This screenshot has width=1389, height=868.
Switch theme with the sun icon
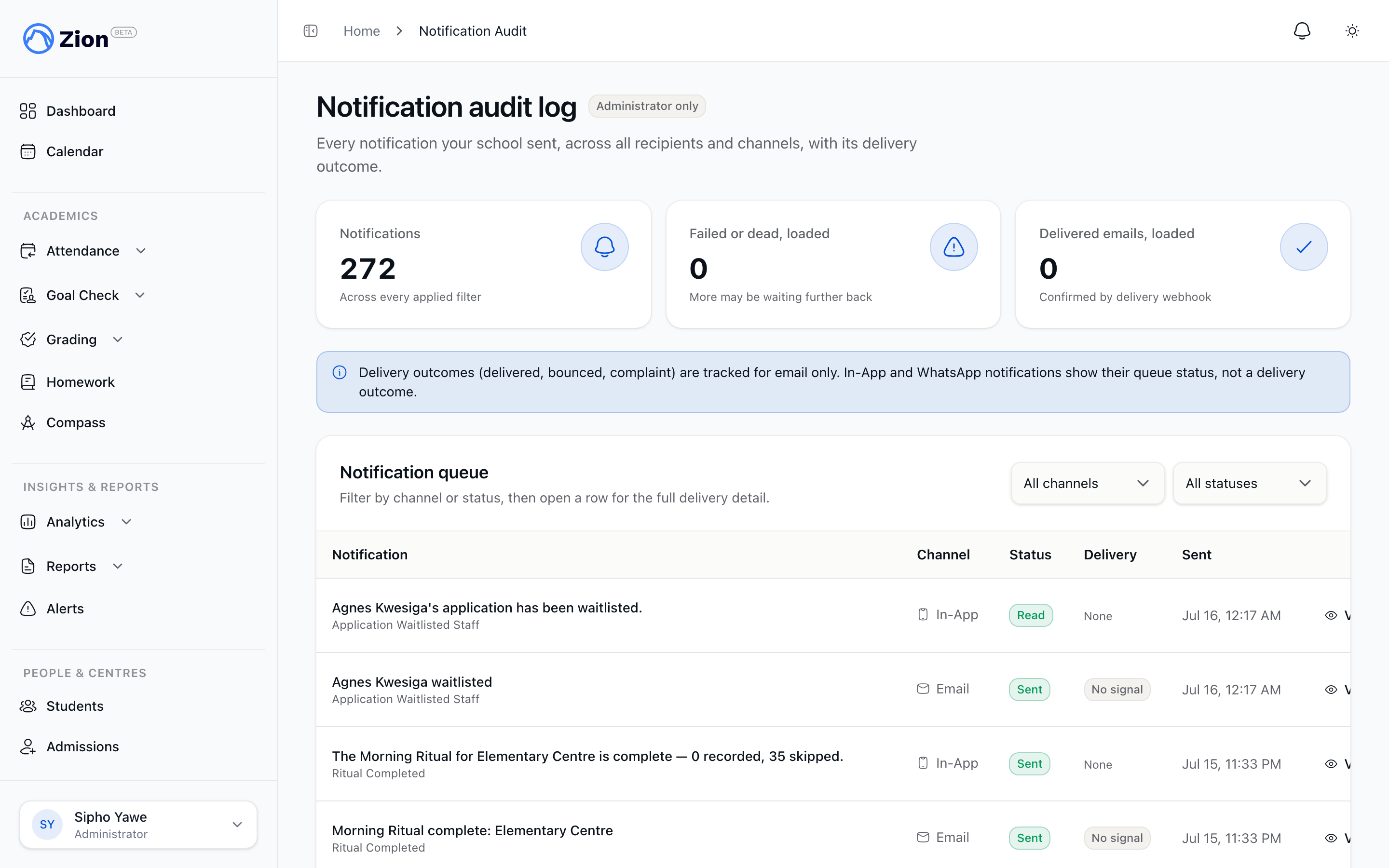point(1352,31)
